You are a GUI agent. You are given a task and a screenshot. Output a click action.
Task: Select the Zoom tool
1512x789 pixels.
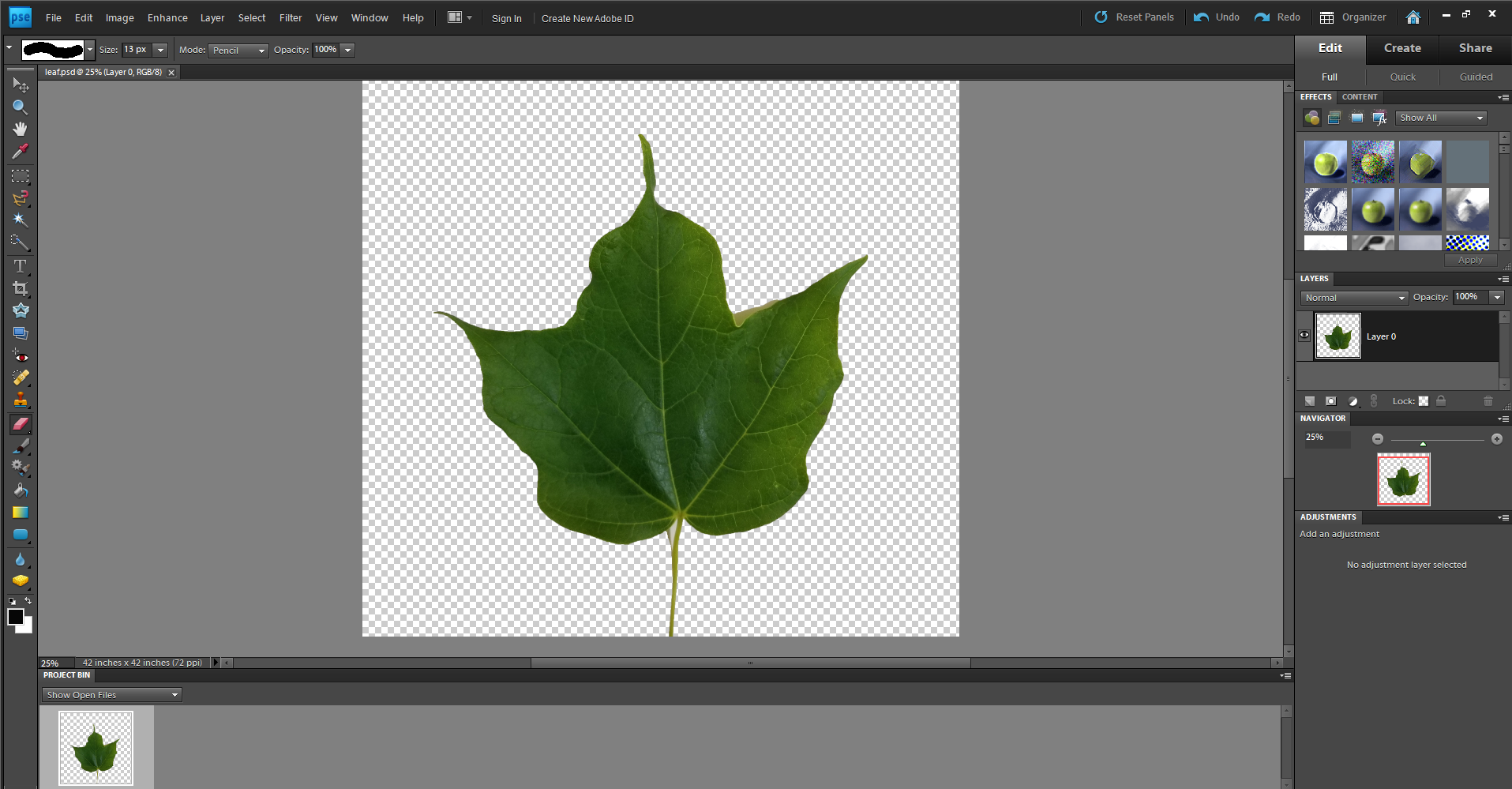20,107
